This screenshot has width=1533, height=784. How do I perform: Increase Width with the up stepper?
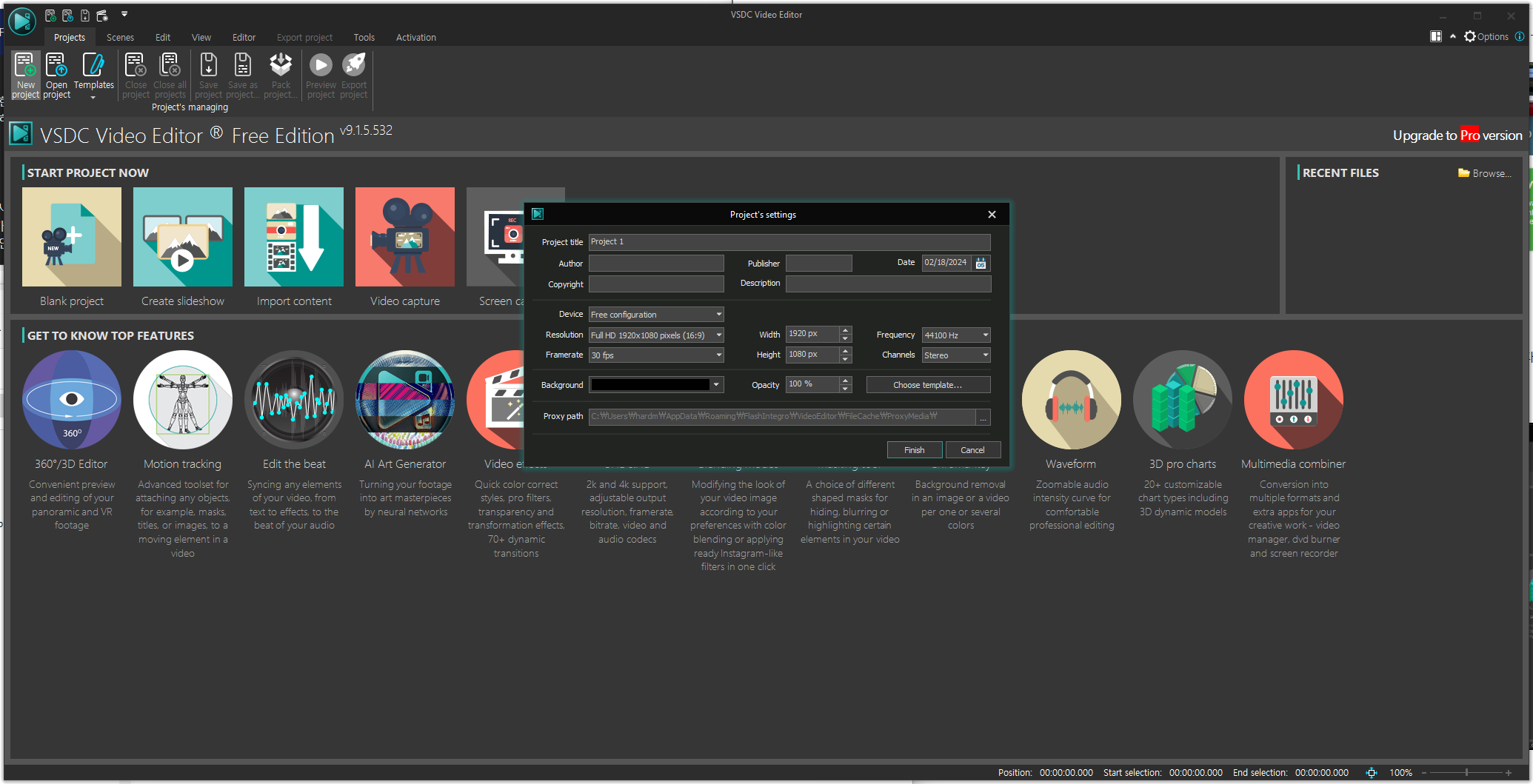pyautogui.click(x=846, y=330)
